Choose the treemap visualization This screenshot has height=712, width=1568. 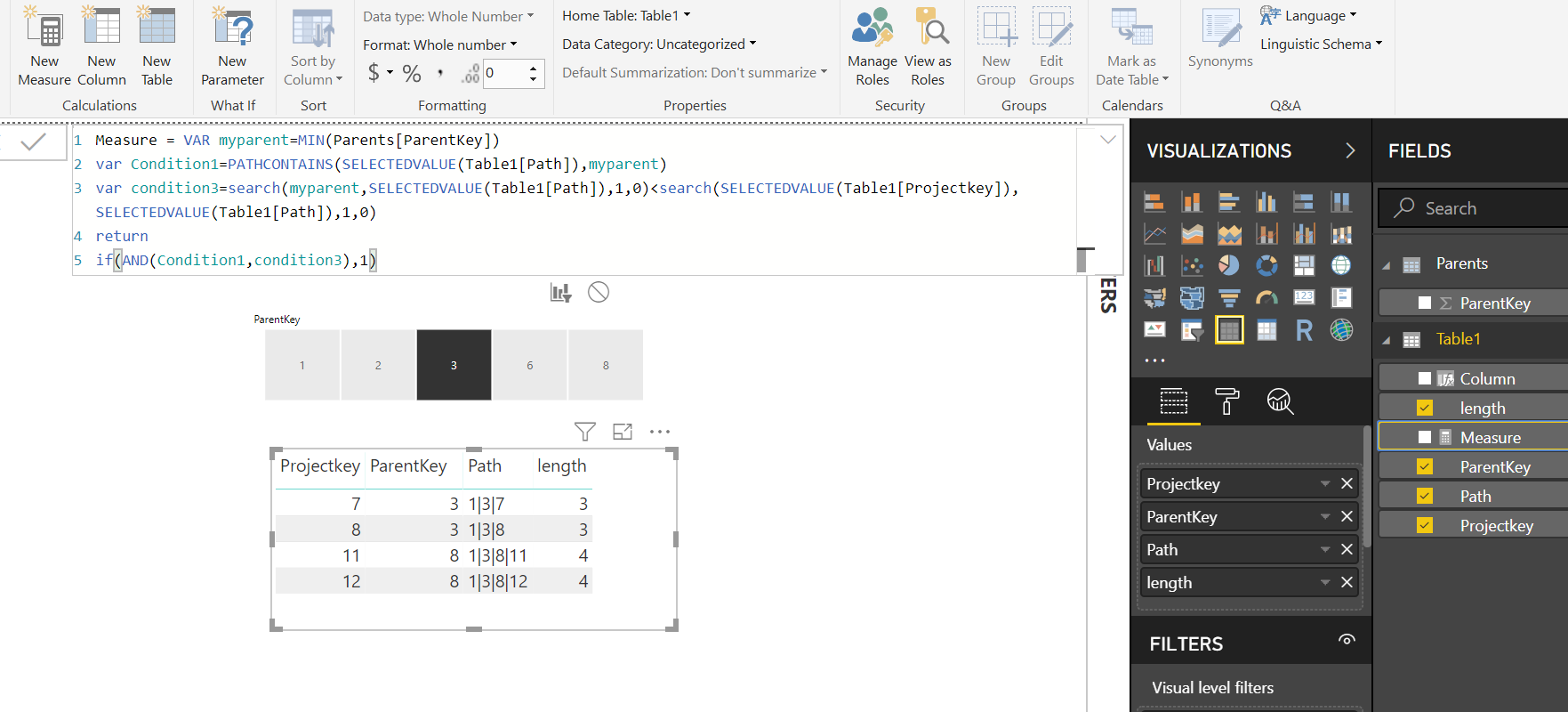[1304, 265]
